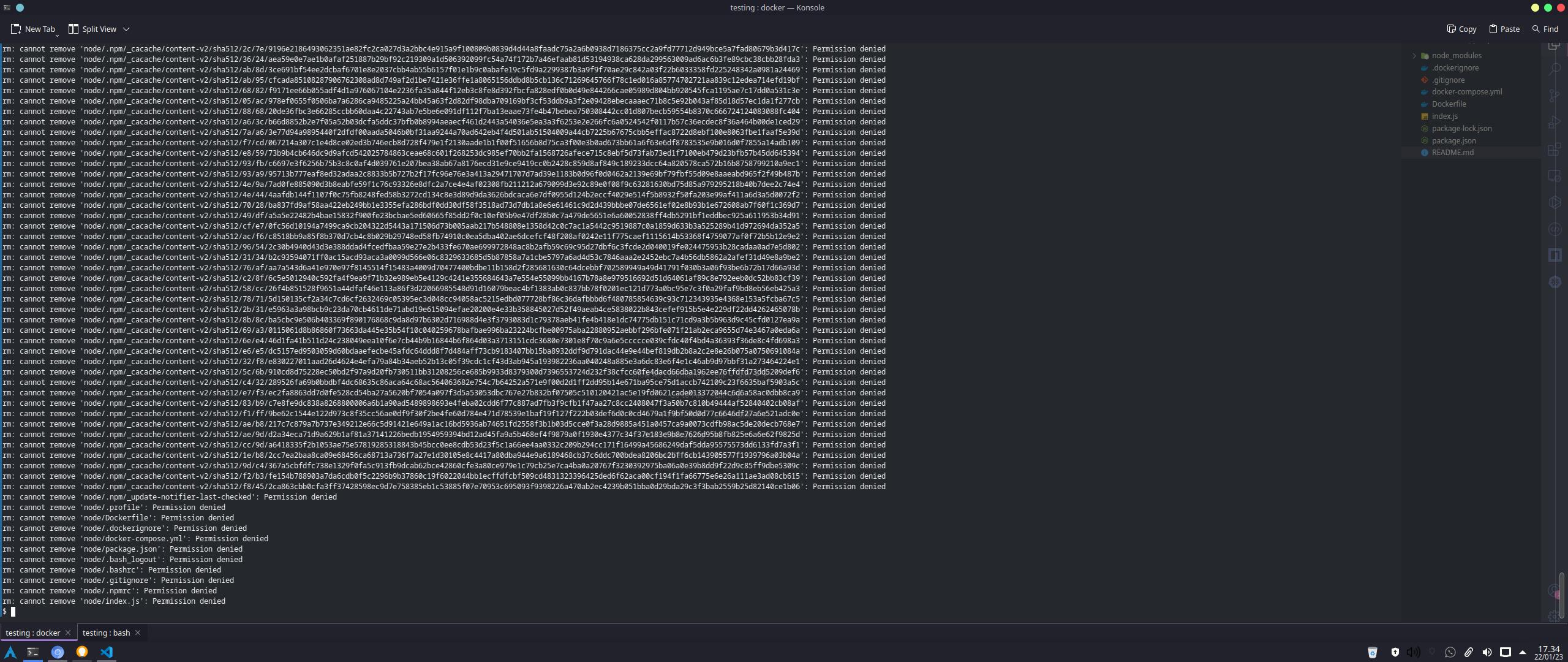This screenshot has width=1568, height=662.
Task: Click the orange lightbulb taskbar app
Action: [x=82, y=652]
